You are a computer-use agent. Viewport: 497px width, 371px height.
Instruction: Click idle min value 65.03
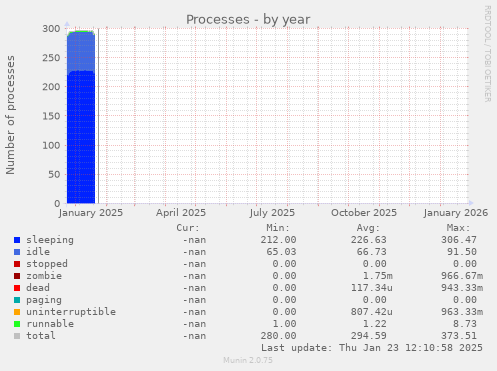(281, 252)
